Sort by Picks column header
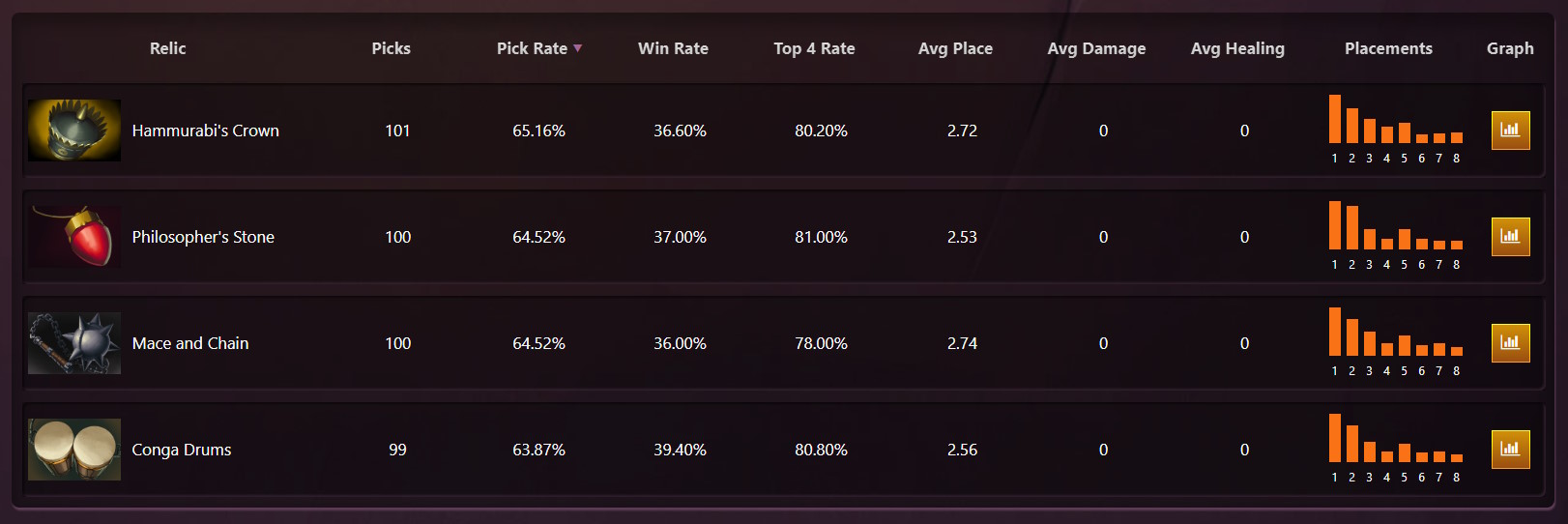 (x=391, y=48)
